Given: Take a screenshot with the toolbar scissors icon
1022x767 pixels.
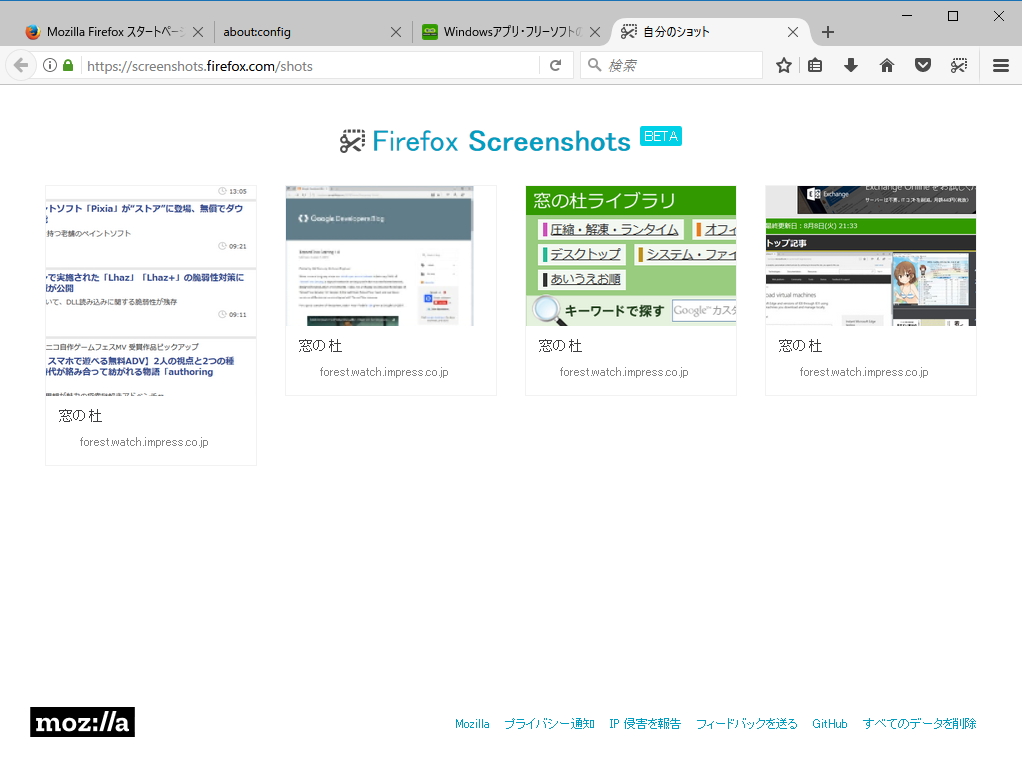Looking at the screenshot, I should (958, 65).
